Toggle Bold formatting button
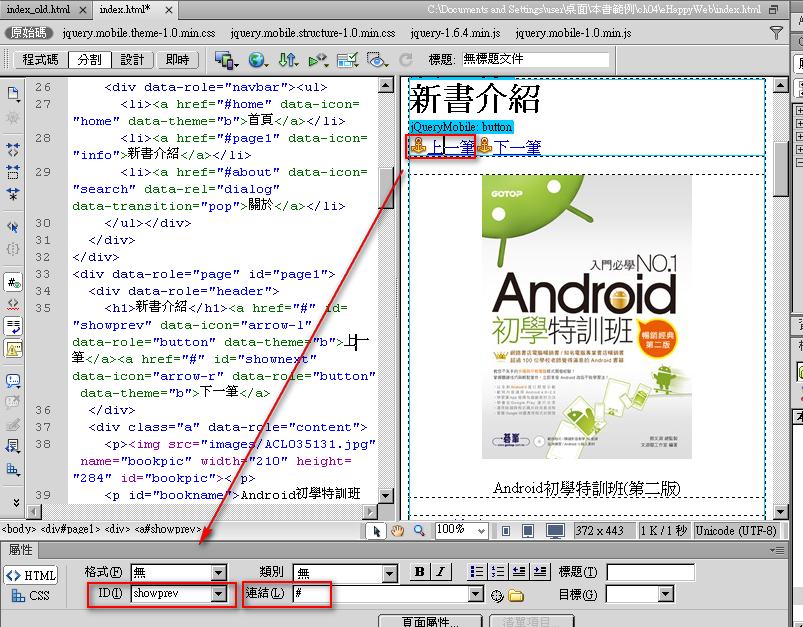Image resolution: width=803 pixels, height=627 pixels. coord(419,572)
